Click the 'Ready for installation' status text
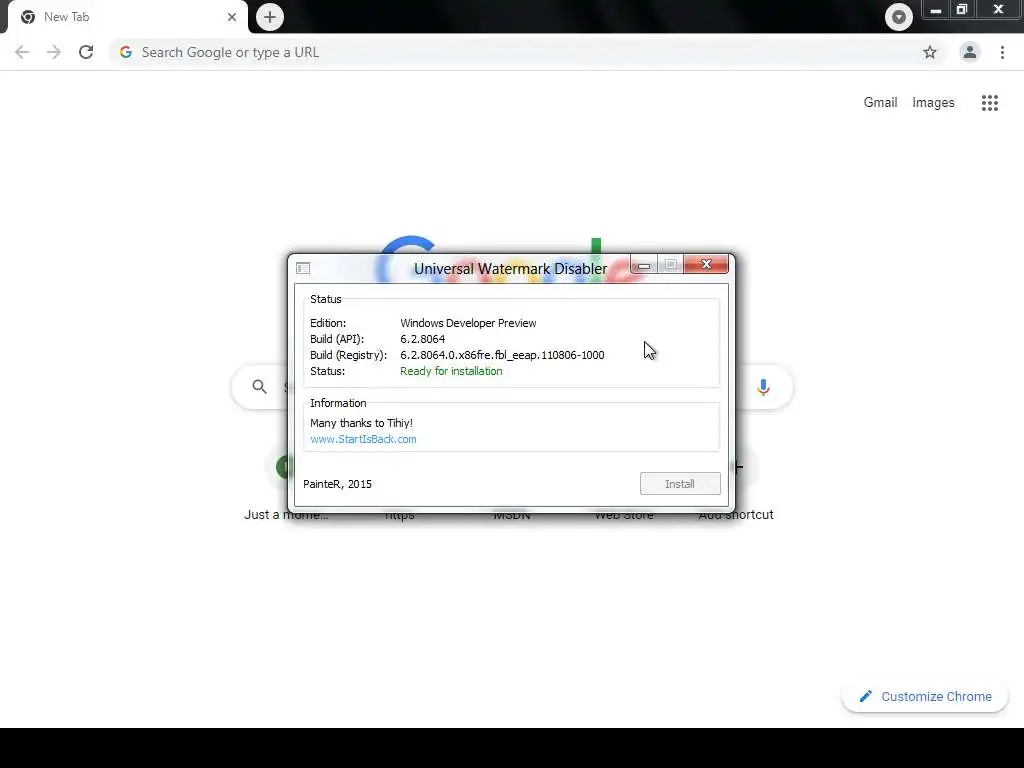The height and width of the screenshot is (768, 1024). coord(451,371)
